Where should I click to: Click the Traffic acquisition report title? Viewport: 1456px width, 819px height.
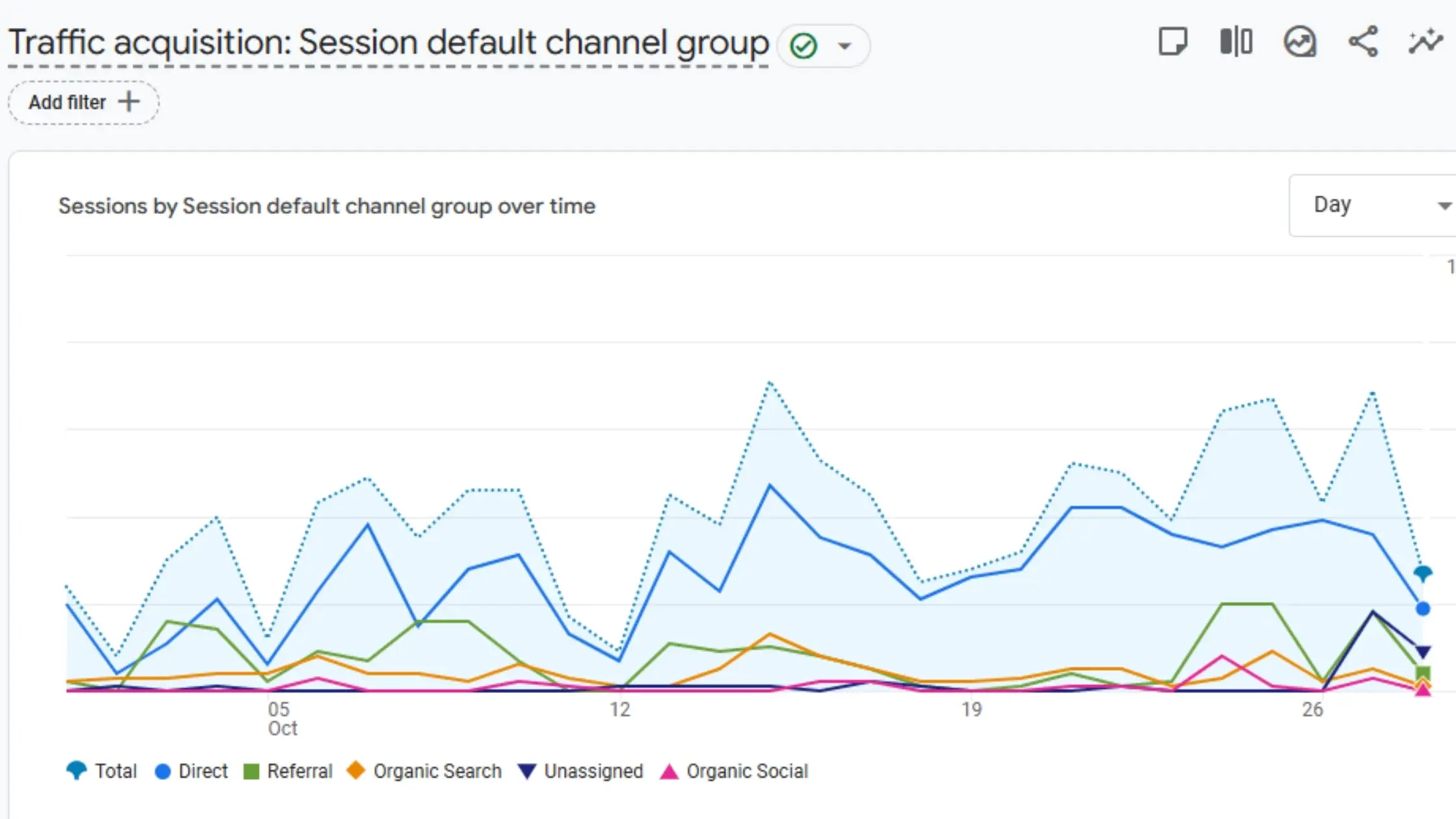(388, 43)
